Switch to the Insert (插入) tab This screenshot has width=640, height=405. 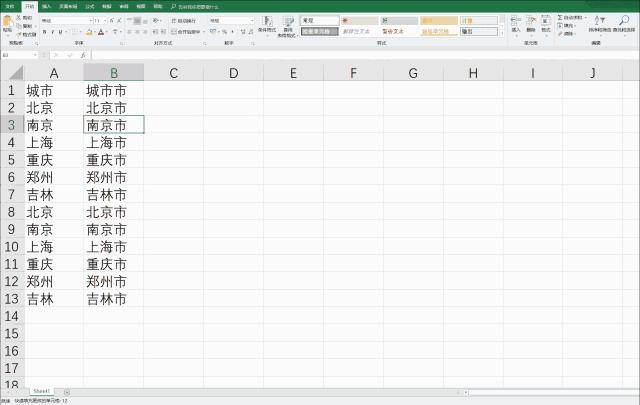tap(47, 7)
